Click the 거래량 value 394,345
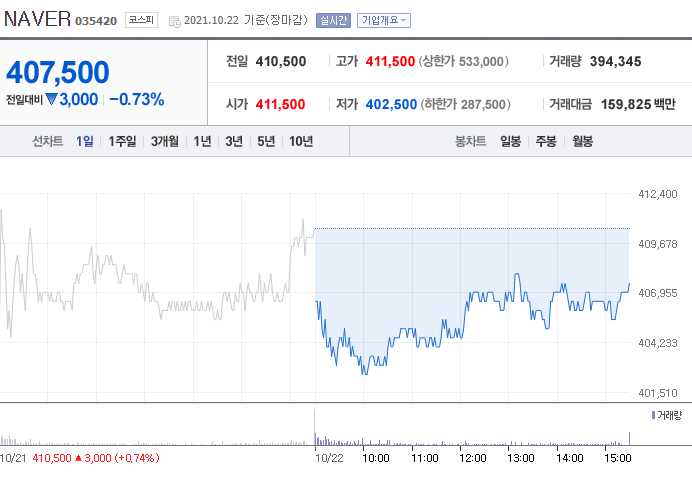 click(615, 61)
